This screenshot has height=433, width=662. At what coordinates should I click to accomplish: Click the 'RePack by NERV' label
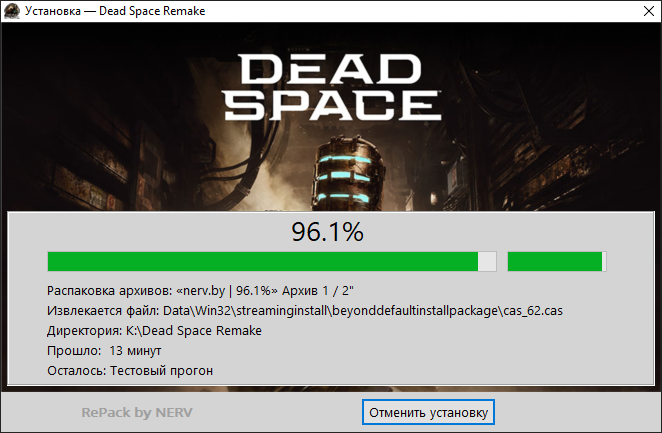click(137, 412)
